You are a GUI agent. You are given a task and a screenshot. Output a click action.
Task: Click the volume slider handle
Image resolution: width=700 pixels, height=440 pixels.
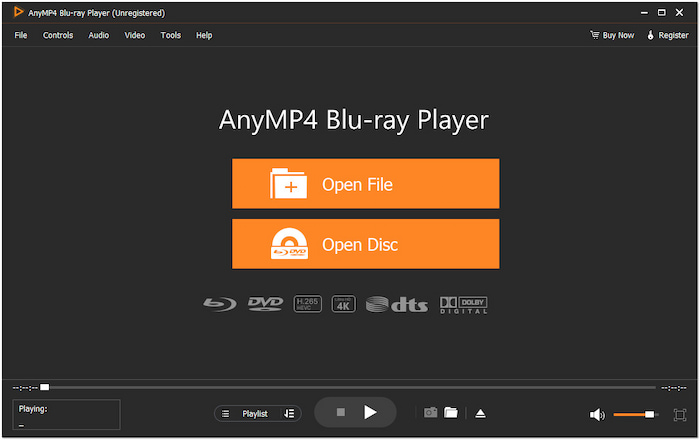pos(650,415)
